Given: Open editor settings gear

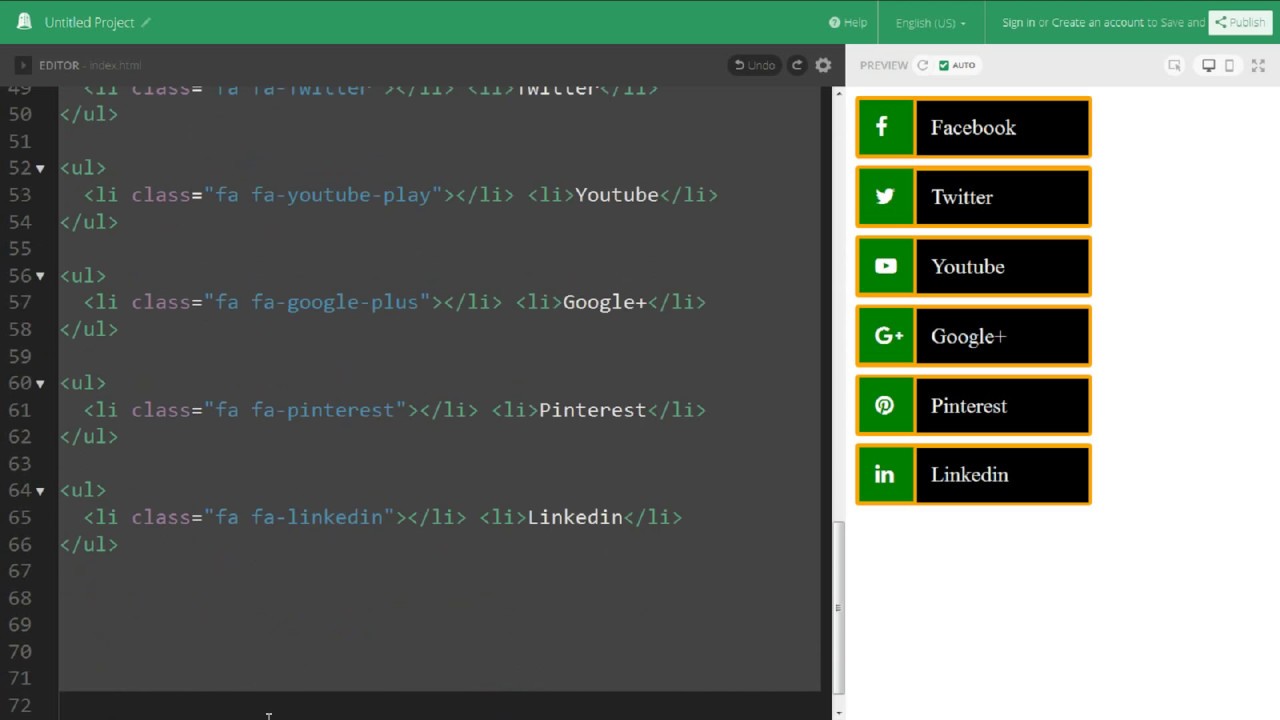Looking at the screenshot, I should point(823,65).
